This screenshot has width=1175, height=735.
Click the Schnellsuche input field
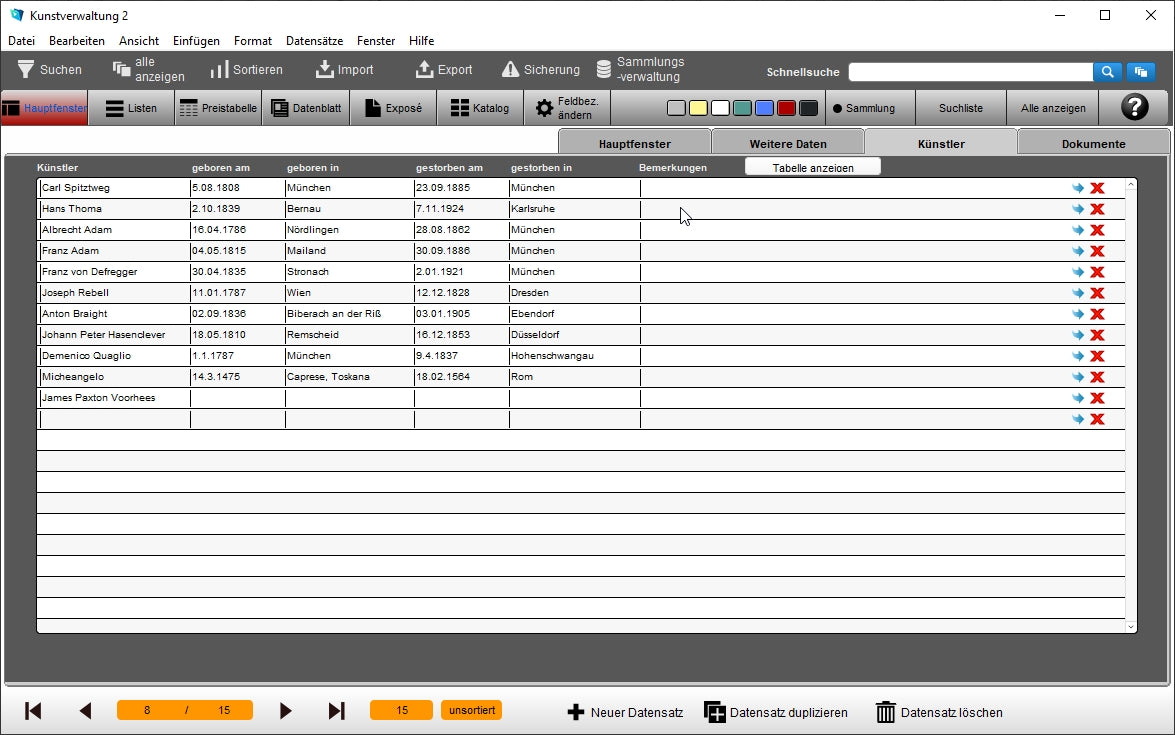point(970,72)
